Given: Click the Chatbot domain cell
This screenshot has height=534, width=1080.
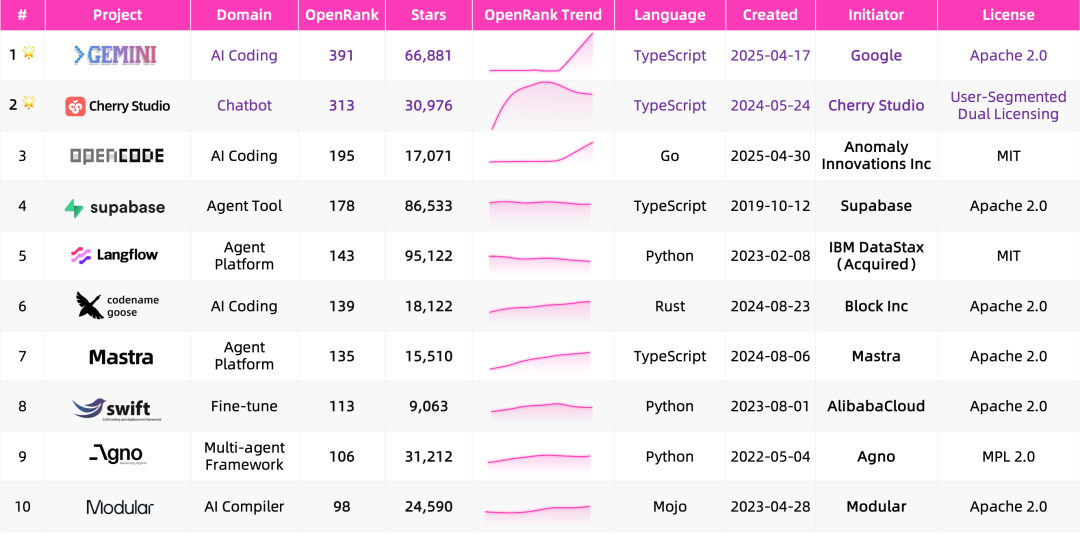Looking at the screenshot, I should [x=245, y=105].
